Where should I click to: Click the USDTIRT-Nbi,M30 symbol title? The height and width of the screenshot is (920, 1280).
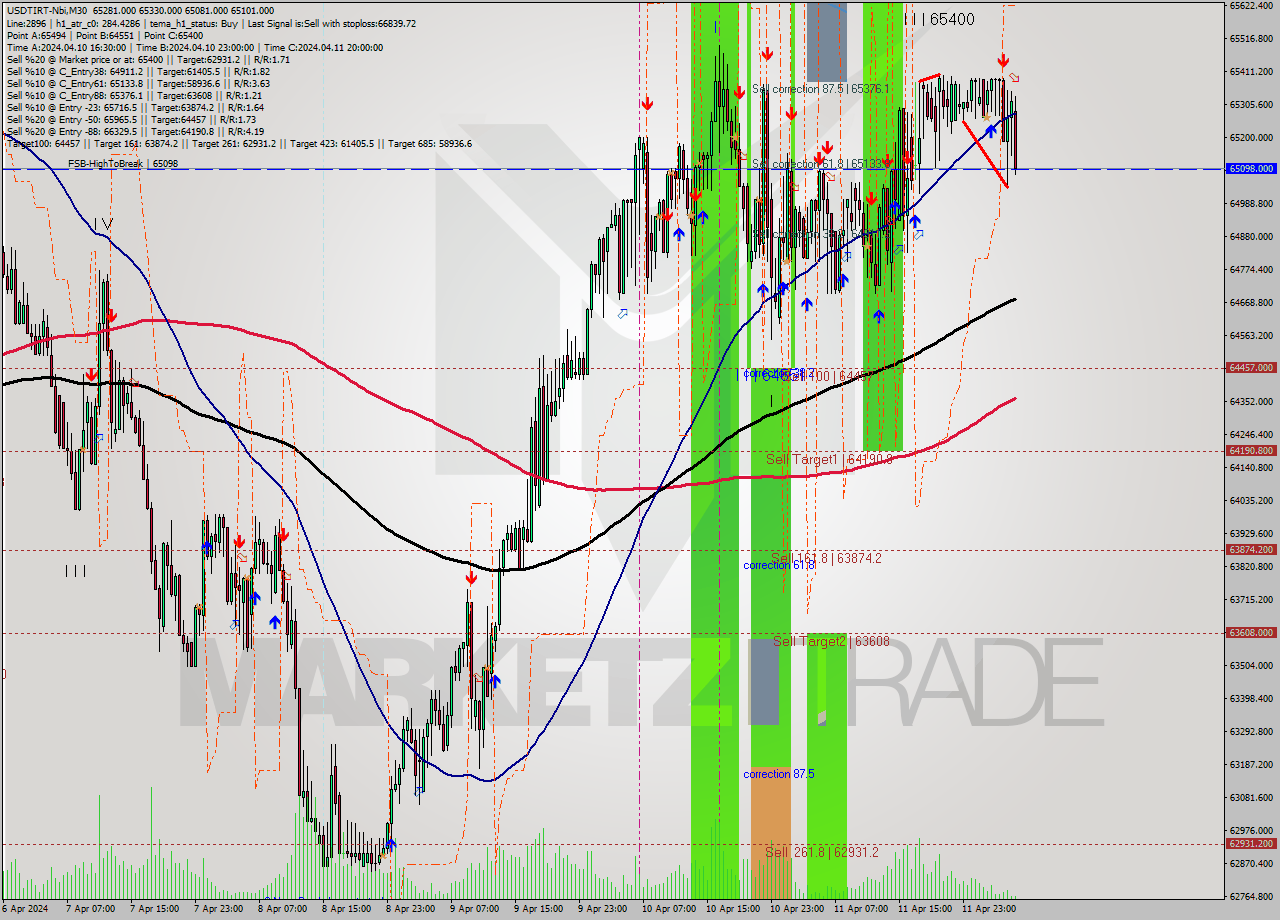[47, 11]
